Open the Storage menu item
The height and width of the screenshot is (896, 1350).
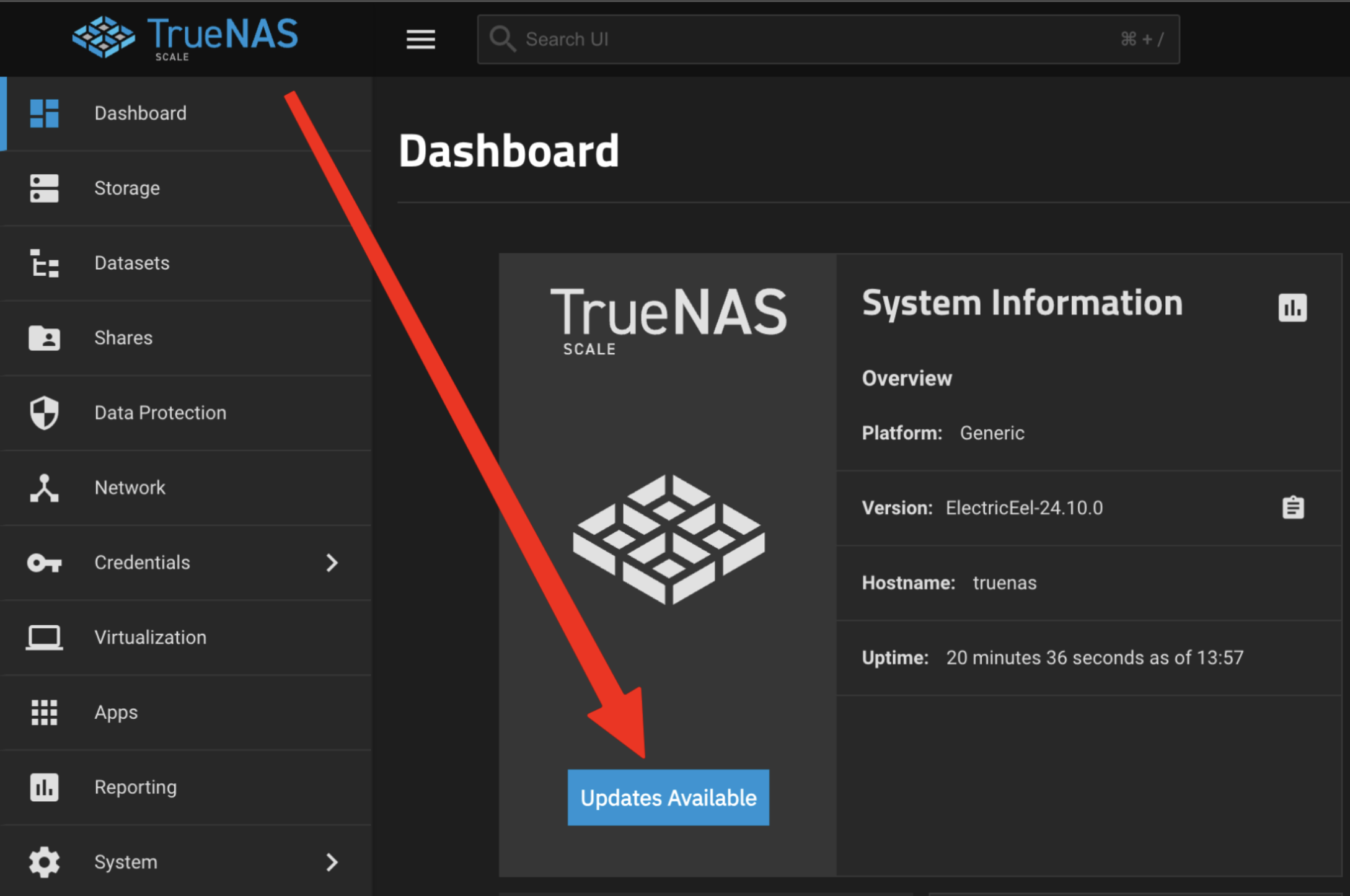(x=127, y=188)
